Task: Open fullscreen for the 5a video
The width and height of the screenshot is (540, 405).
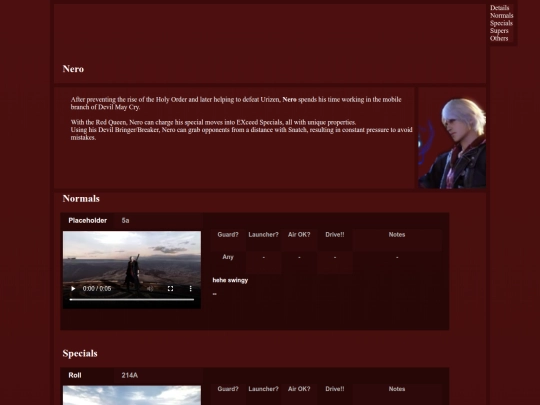Action: click(170, 289)
